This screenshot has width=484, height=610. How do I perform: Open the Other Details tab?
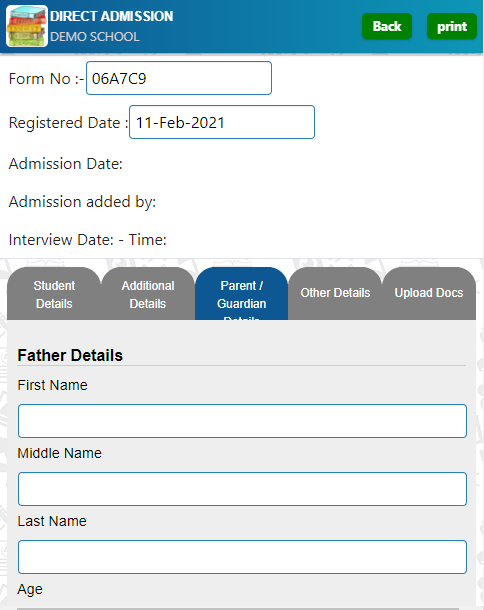(x=335, y=294)
